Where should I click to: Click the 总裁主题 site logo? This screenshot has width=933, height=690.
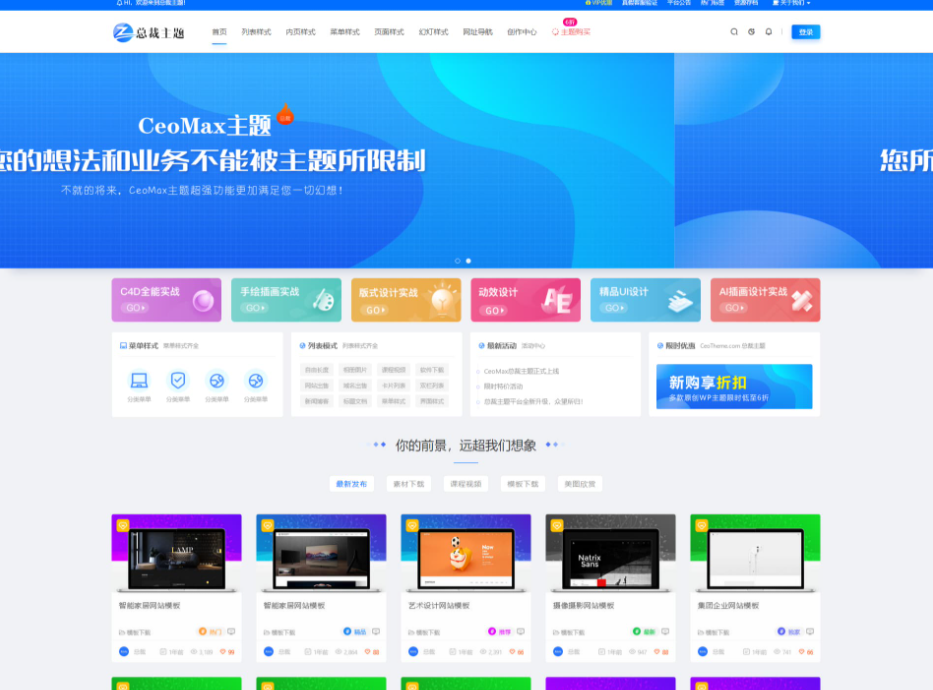(149, 32)
